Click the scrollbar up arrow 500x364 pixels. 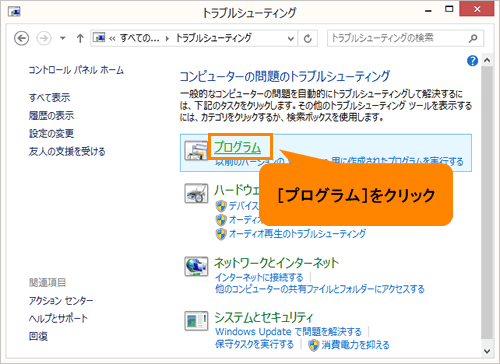click(x=487, y=60)
